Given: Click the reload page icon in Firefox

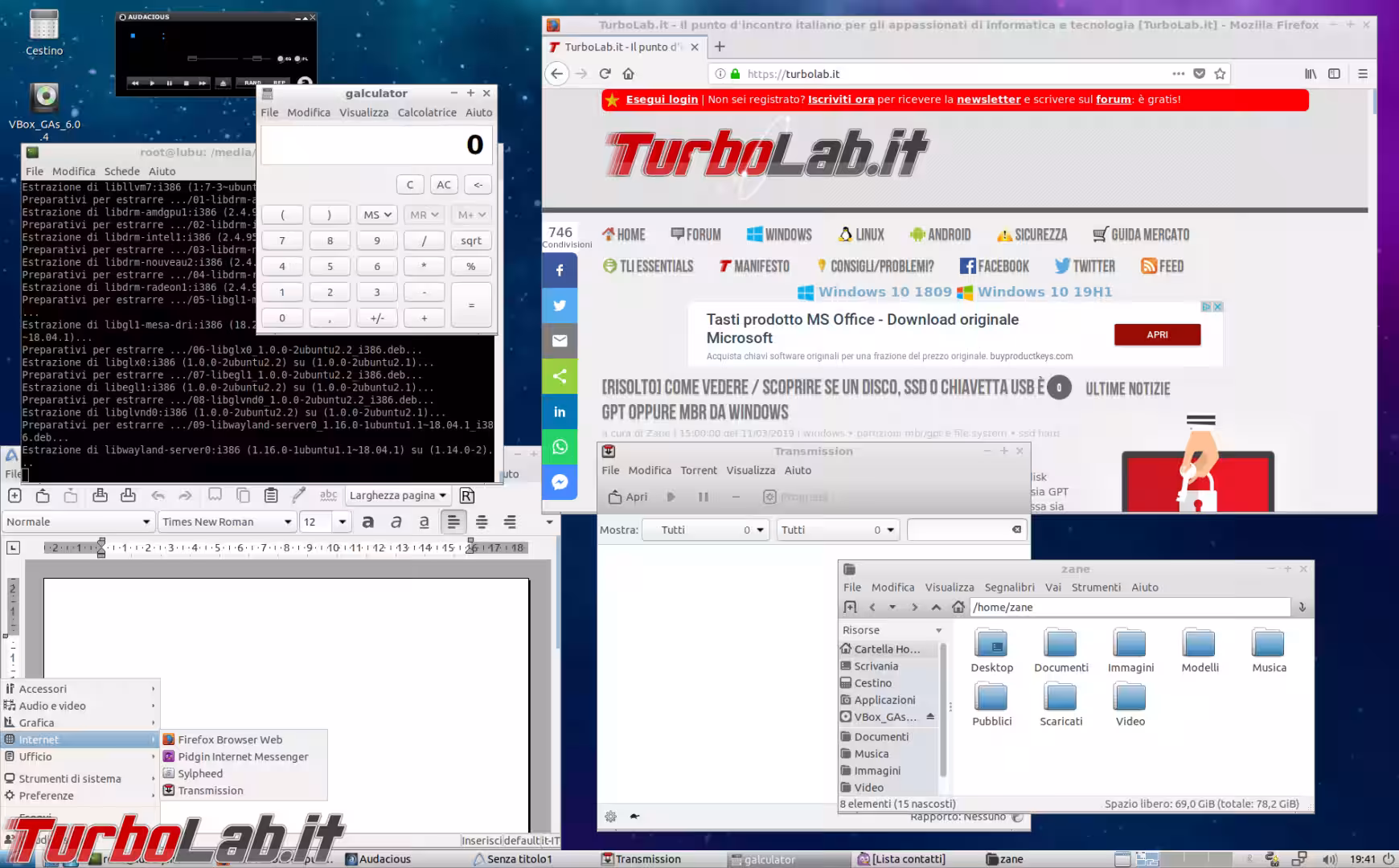Looking at the screenshot, I should 605,73.
